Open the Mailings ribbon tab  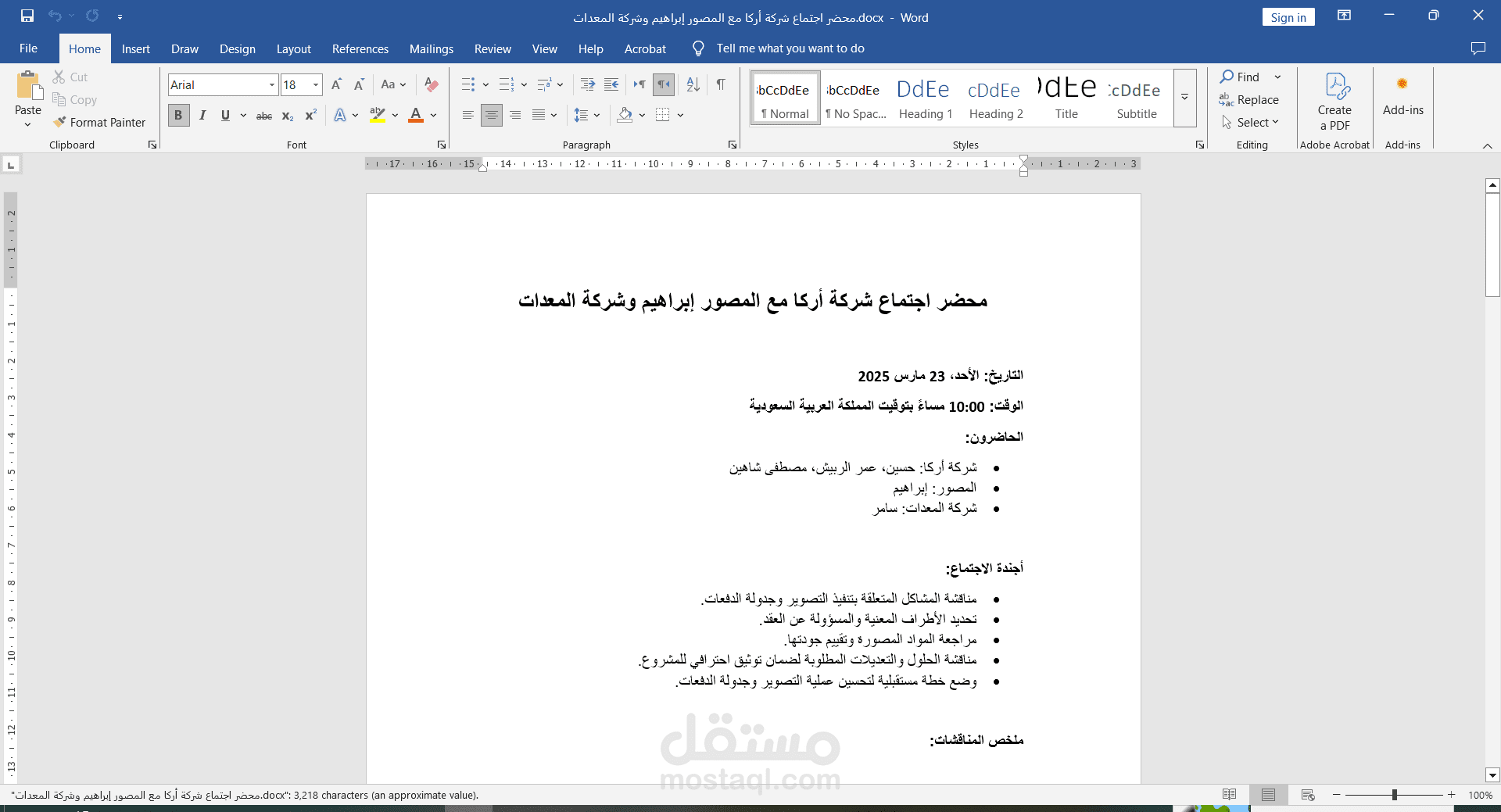pos(431,48)
